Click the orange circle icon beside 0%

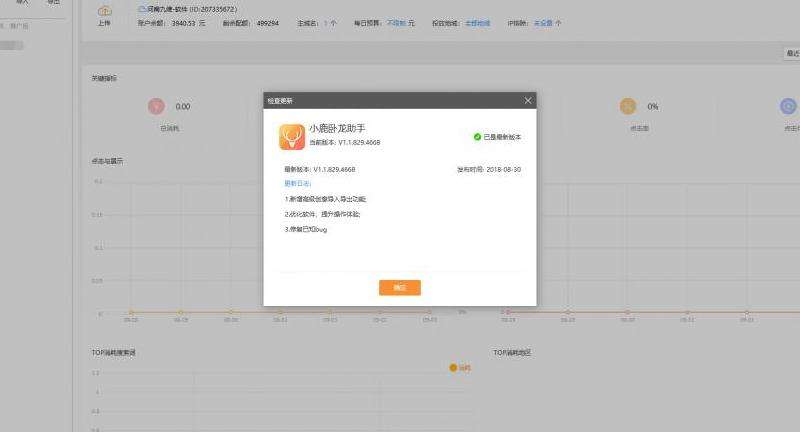628,106
